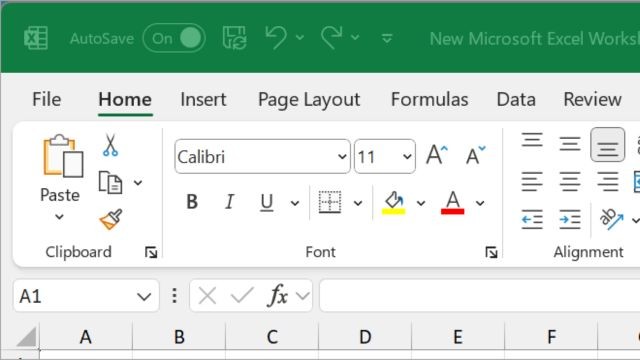Toggle Bold formatting
This screenshot has height=360, width=640.
pos(192,202)
